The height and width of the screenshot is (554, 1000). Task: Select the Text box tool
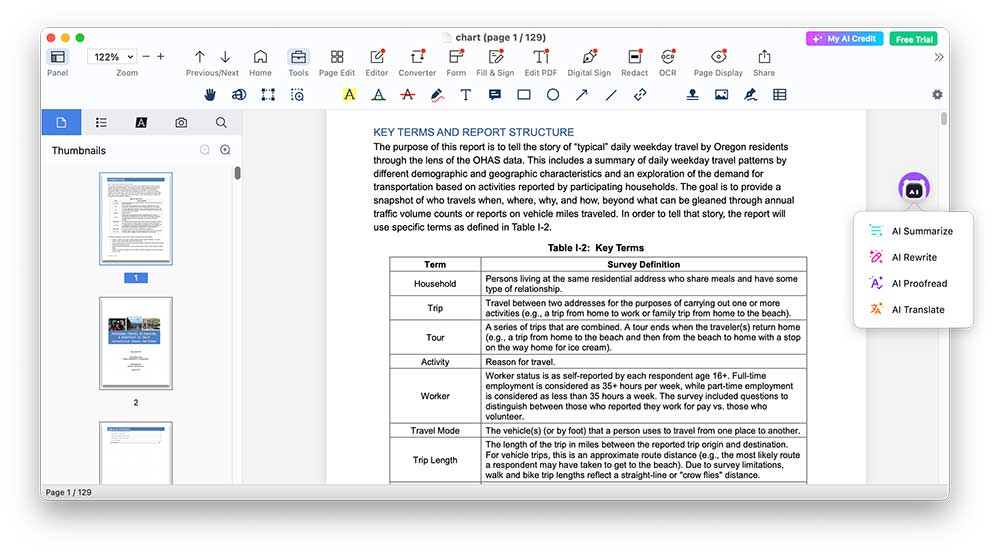coord(466,95)
